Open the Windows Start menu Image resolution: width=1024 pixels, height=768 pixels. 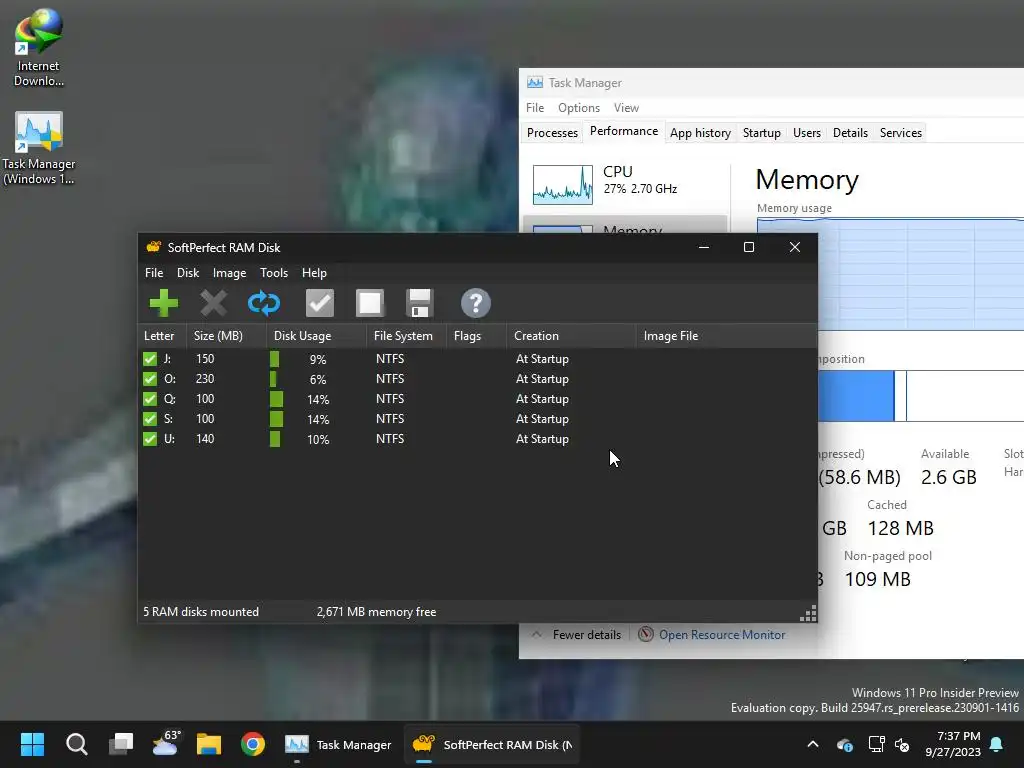coord(32,744)
